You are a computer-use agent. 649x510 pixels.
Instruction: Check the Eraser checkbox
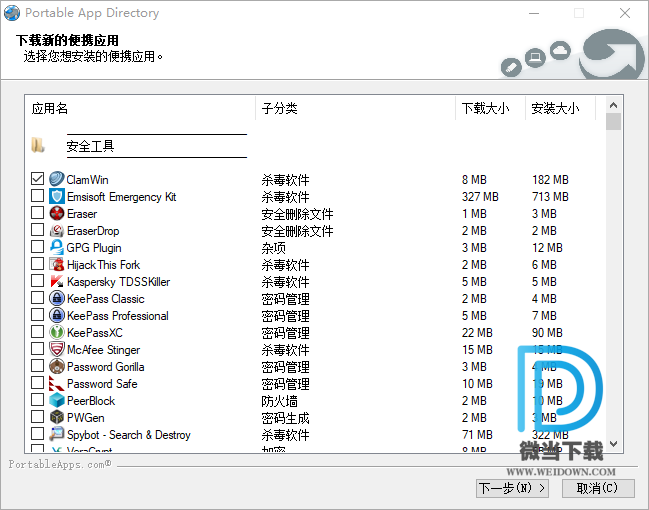click(x=37, y=212)
